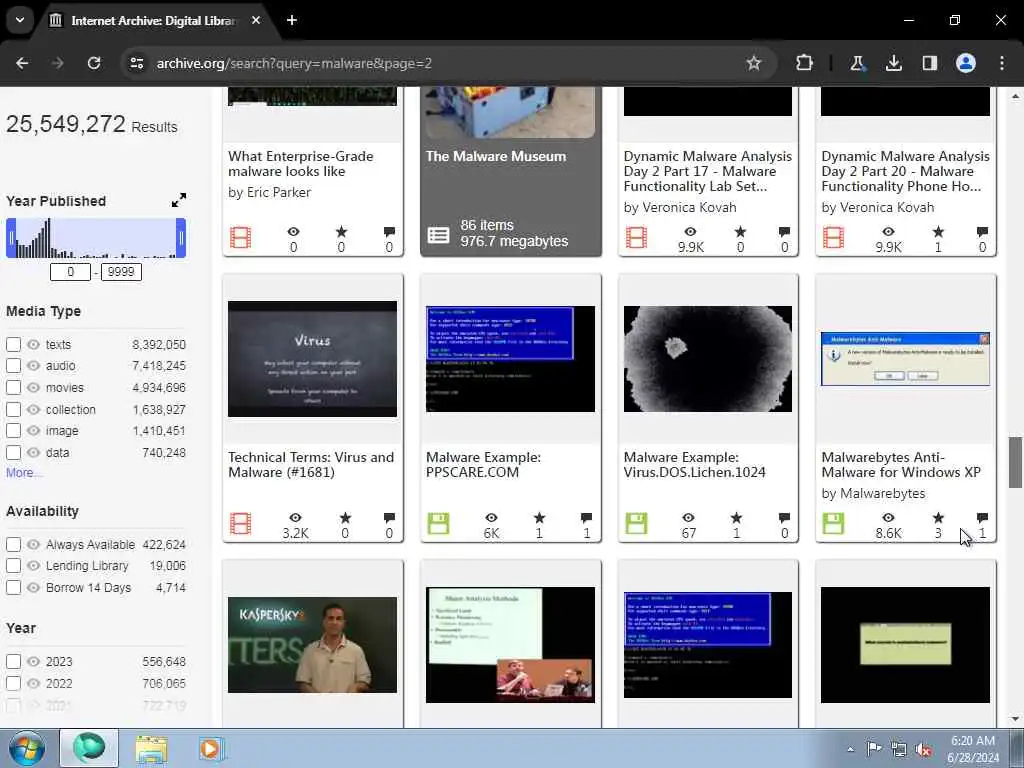Image resolution: width=1024 pixels, height=768 pixels.
Task: Open Malware Example: Virus.DOS.Lichen.1024 title
Action: tap(694, 464)
